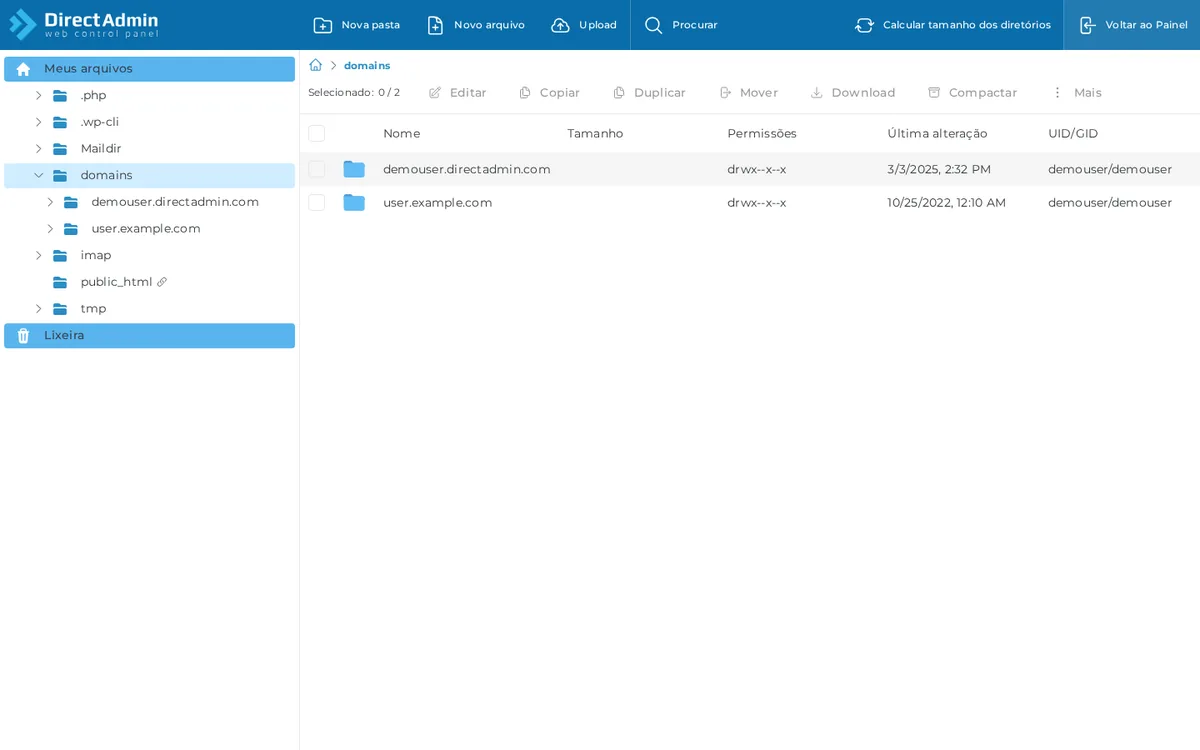Check the user.example.com row checkbox
Viewport: 1200px width, 750px height.
pos(317,202)
